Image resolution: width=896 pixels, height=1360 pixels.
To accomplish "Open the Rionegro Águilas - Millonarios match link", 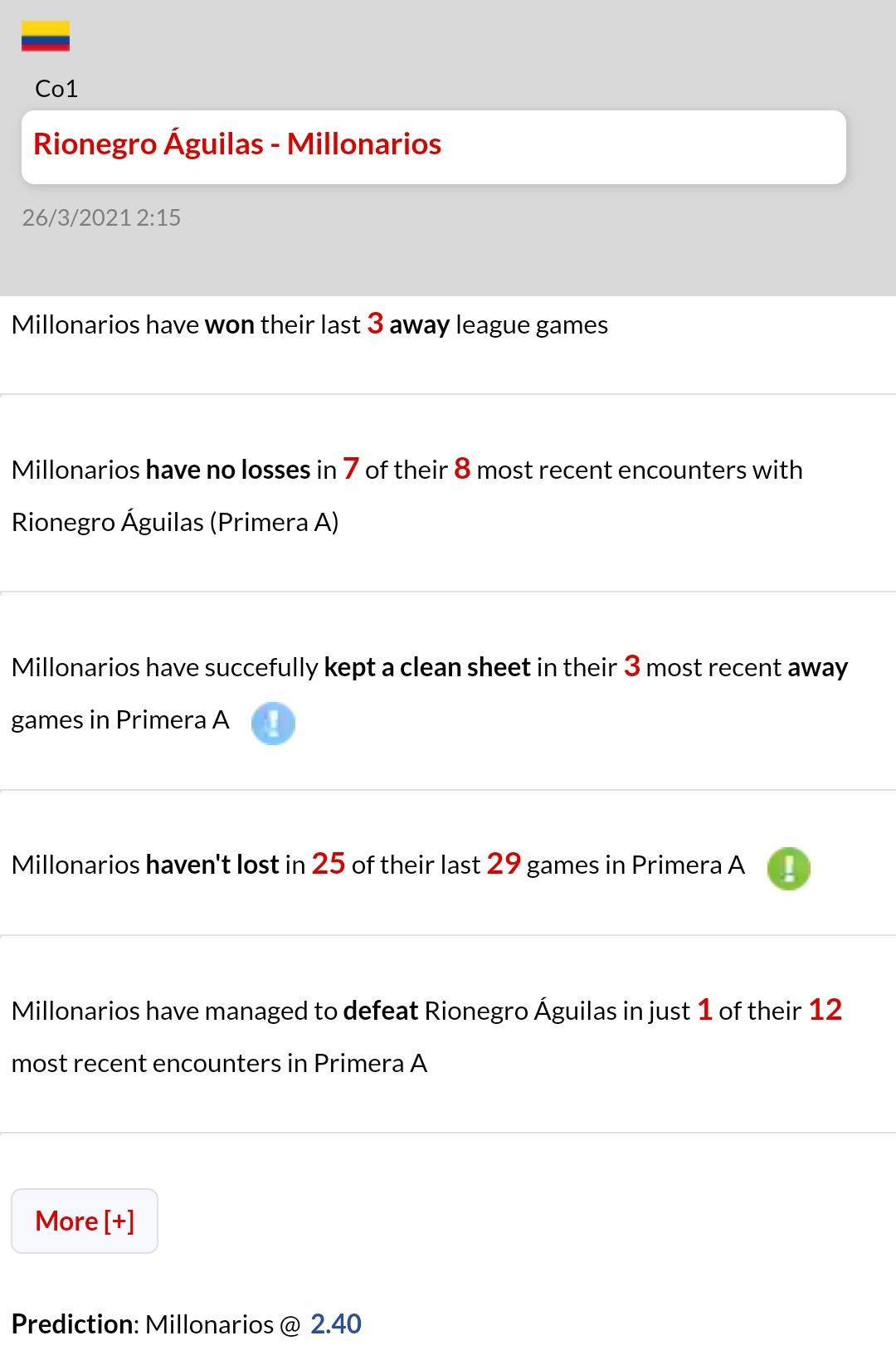I will pos(237,144).
